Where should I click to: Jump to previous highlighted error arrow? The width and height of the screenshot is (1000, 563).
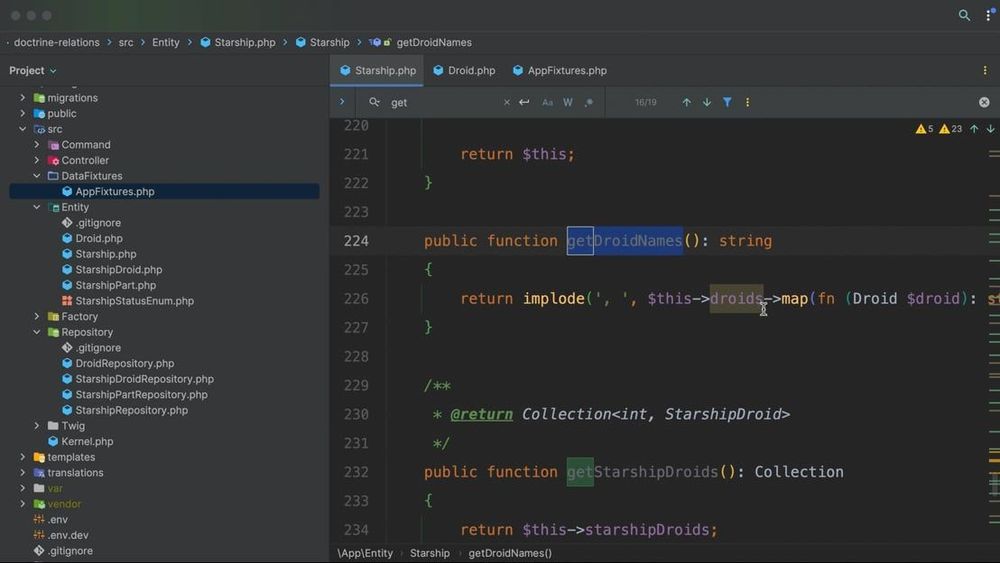[974, 129]
